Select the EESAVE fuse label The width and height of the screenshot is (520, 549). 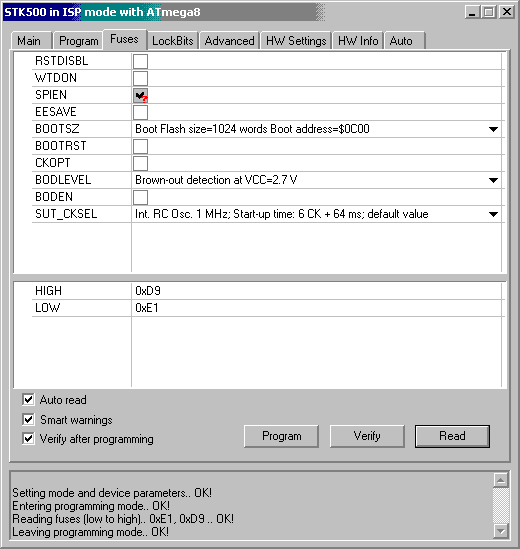[x=56, y=112]
